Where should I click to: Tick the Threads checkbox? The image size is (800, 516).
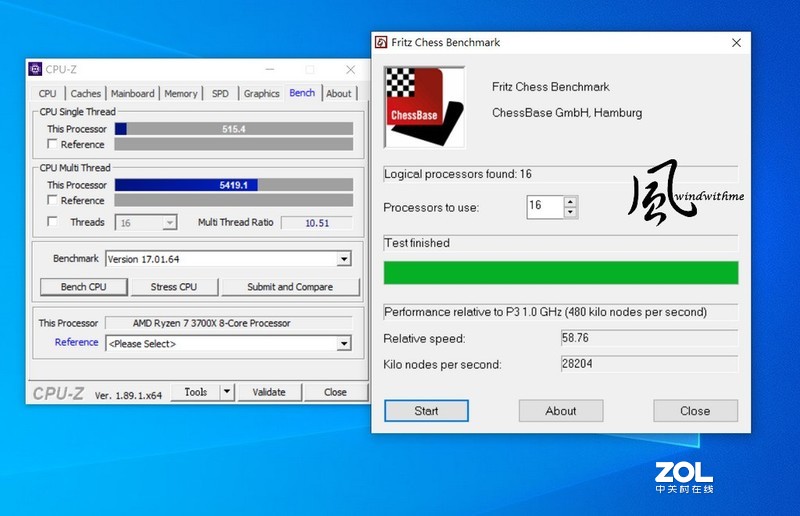coord(52,222)
